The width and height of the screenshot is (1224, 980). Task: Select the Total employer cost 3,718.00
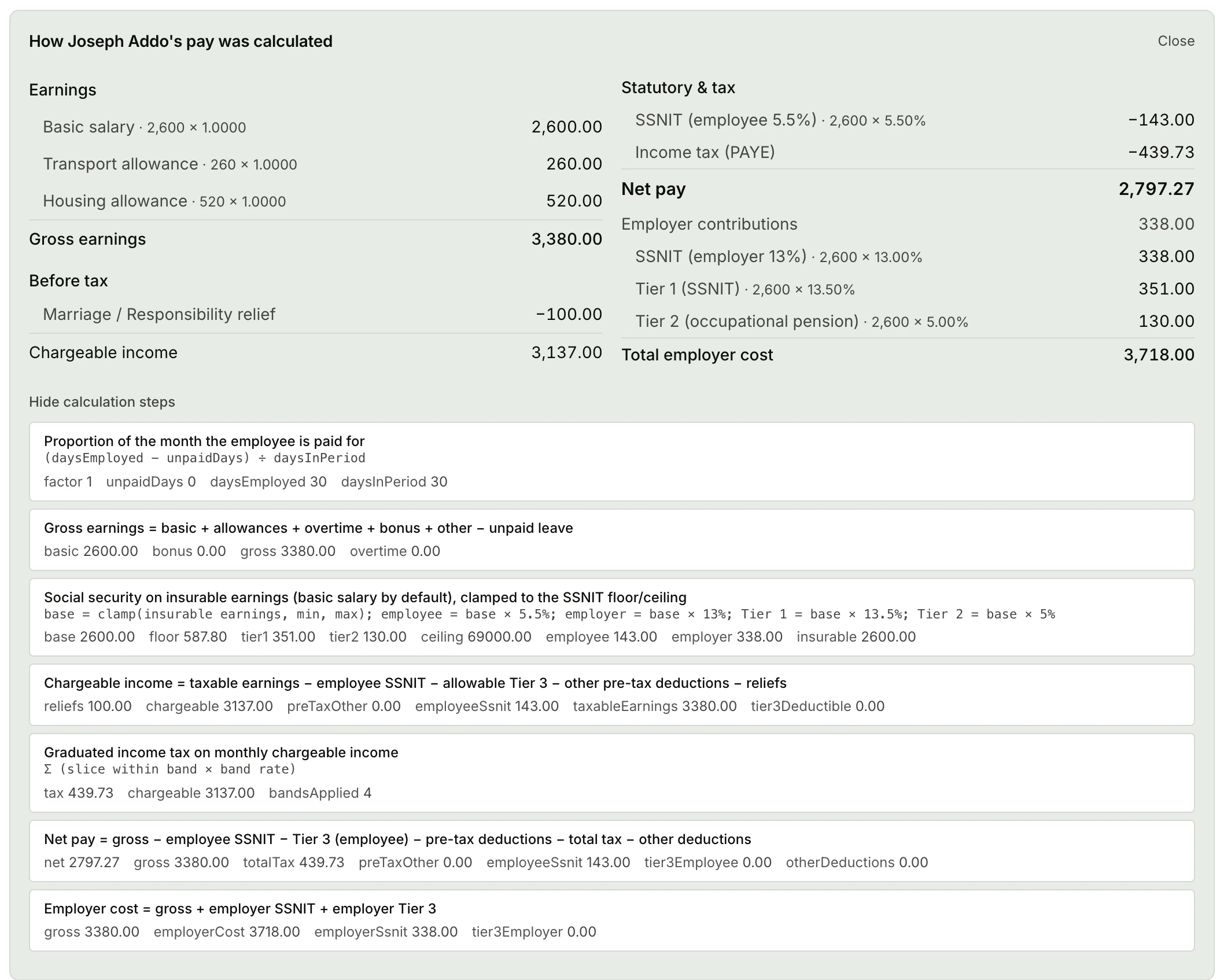click(x=1159, y=355)
